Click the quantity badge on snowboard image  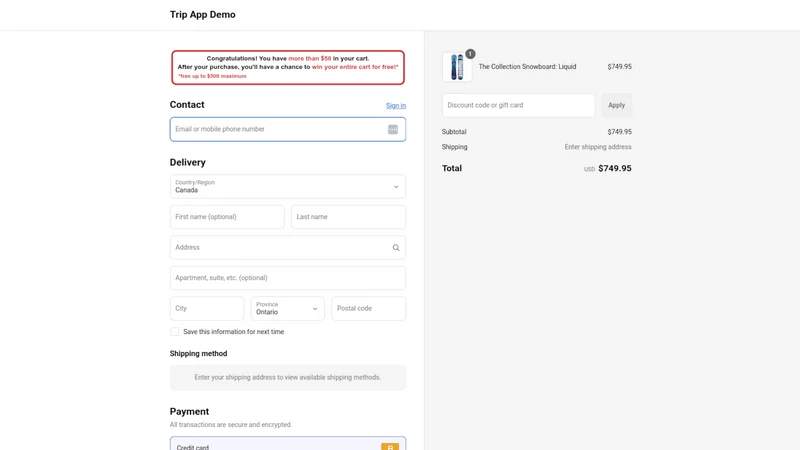(x=470, y=54)
